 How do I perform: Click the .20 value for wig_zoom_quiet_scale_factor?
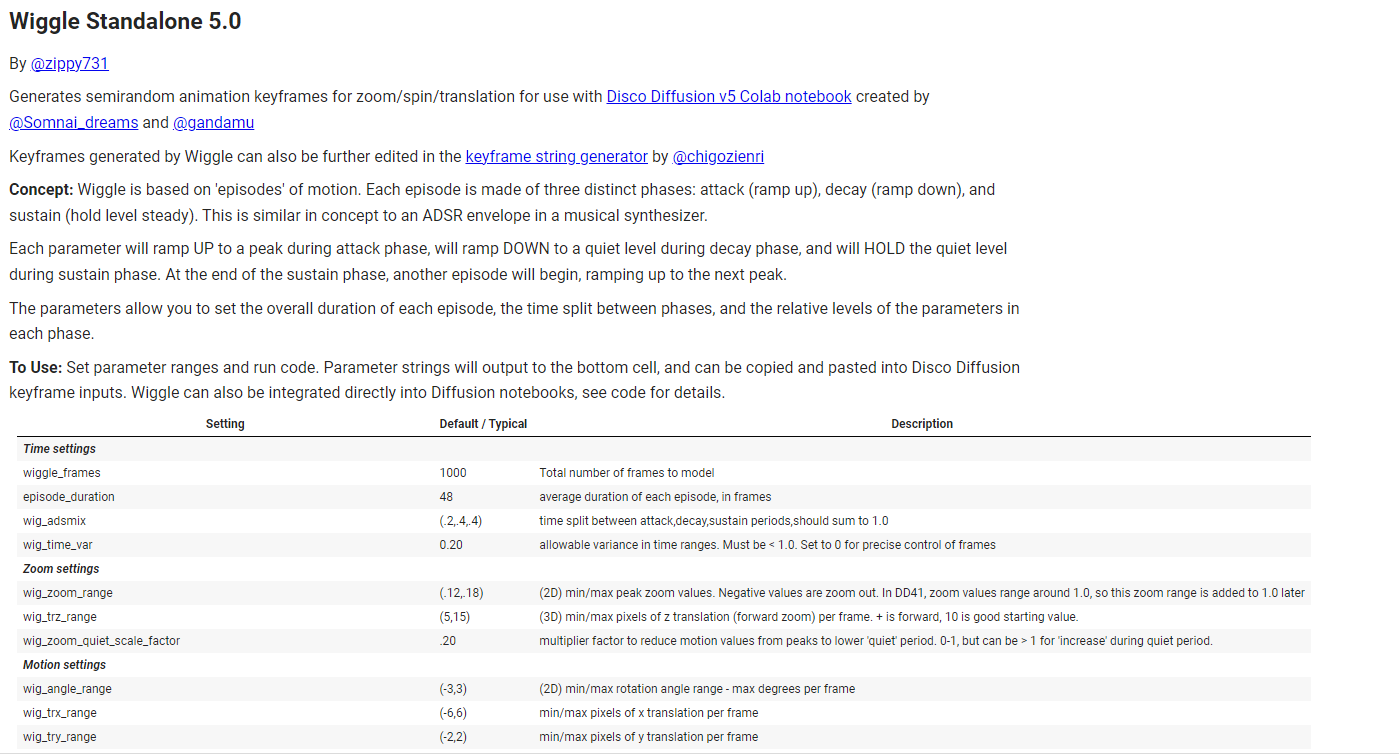point(447,641)
